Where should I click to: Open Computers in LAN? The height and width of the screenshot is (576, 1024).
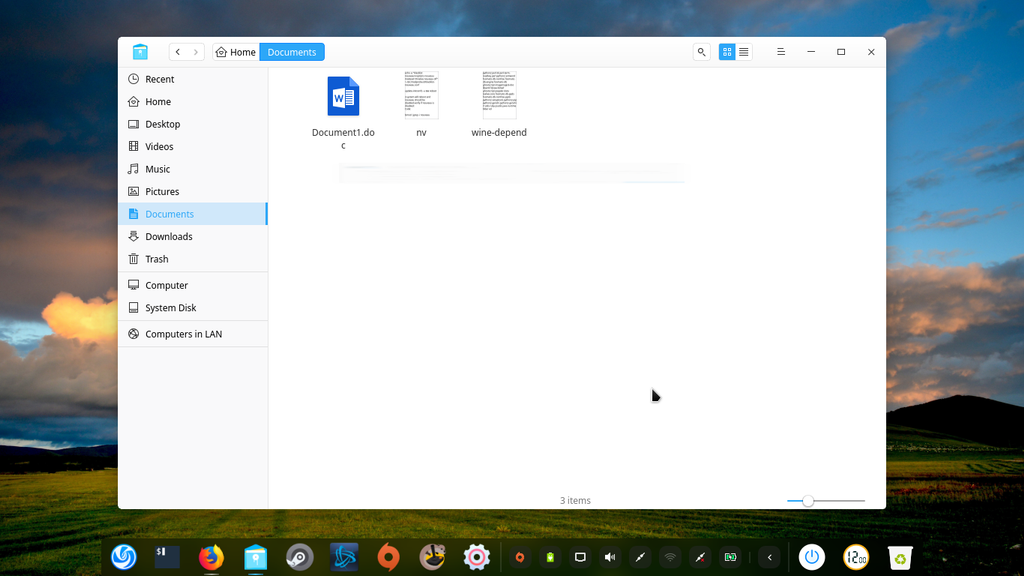[193, 334]
